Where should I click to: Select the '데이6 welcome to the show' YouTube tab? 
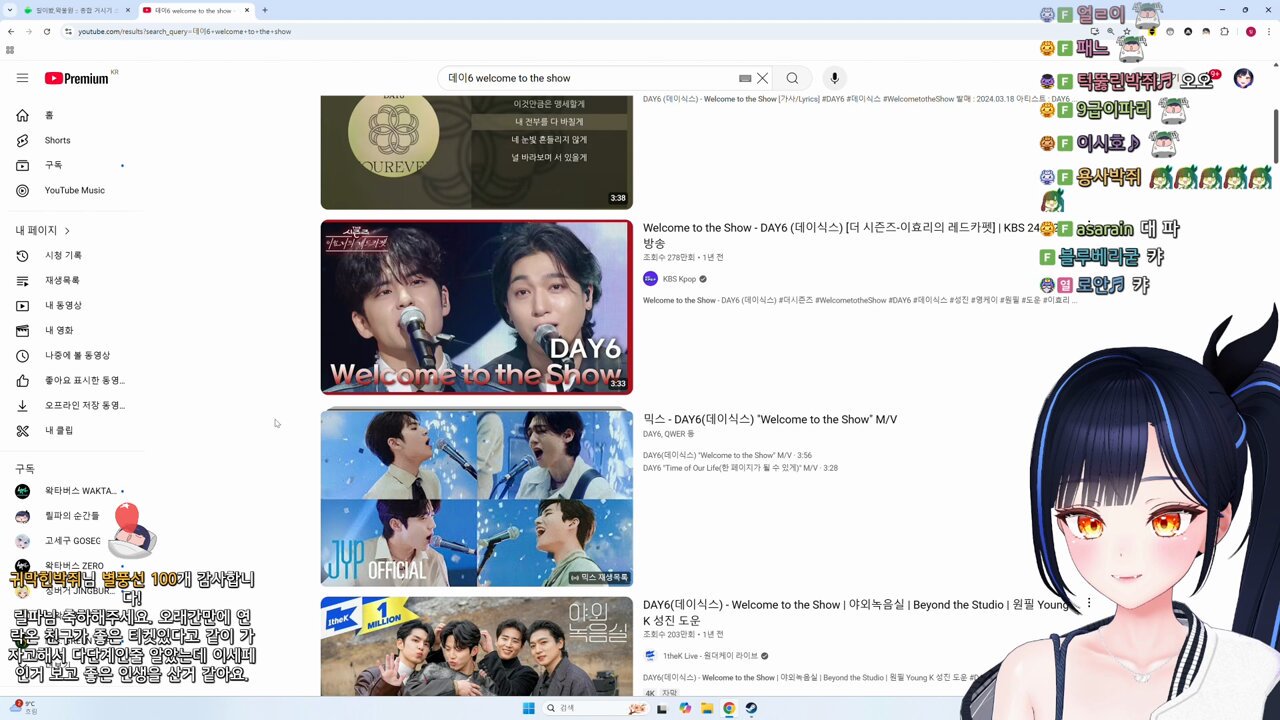pos(194,10)
